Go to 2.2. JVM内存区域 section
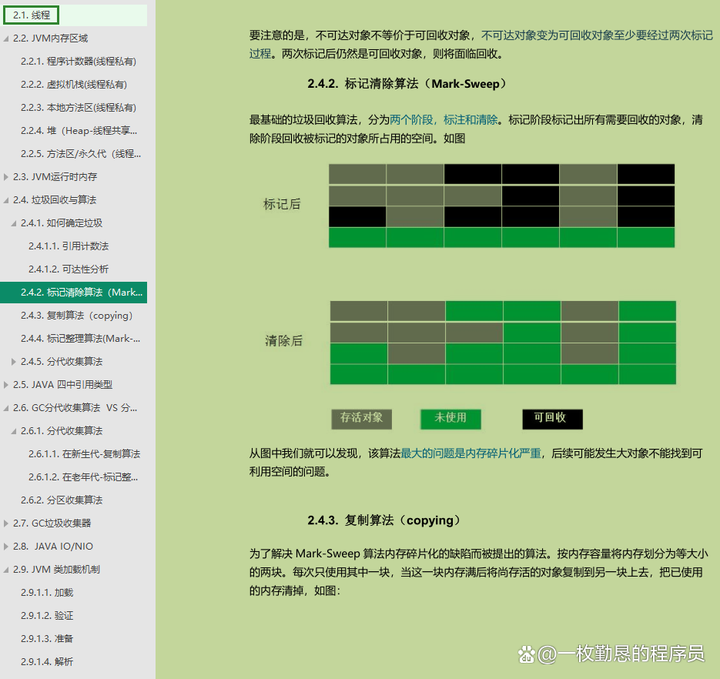This screenshot has width=720, height=679. 50,39
